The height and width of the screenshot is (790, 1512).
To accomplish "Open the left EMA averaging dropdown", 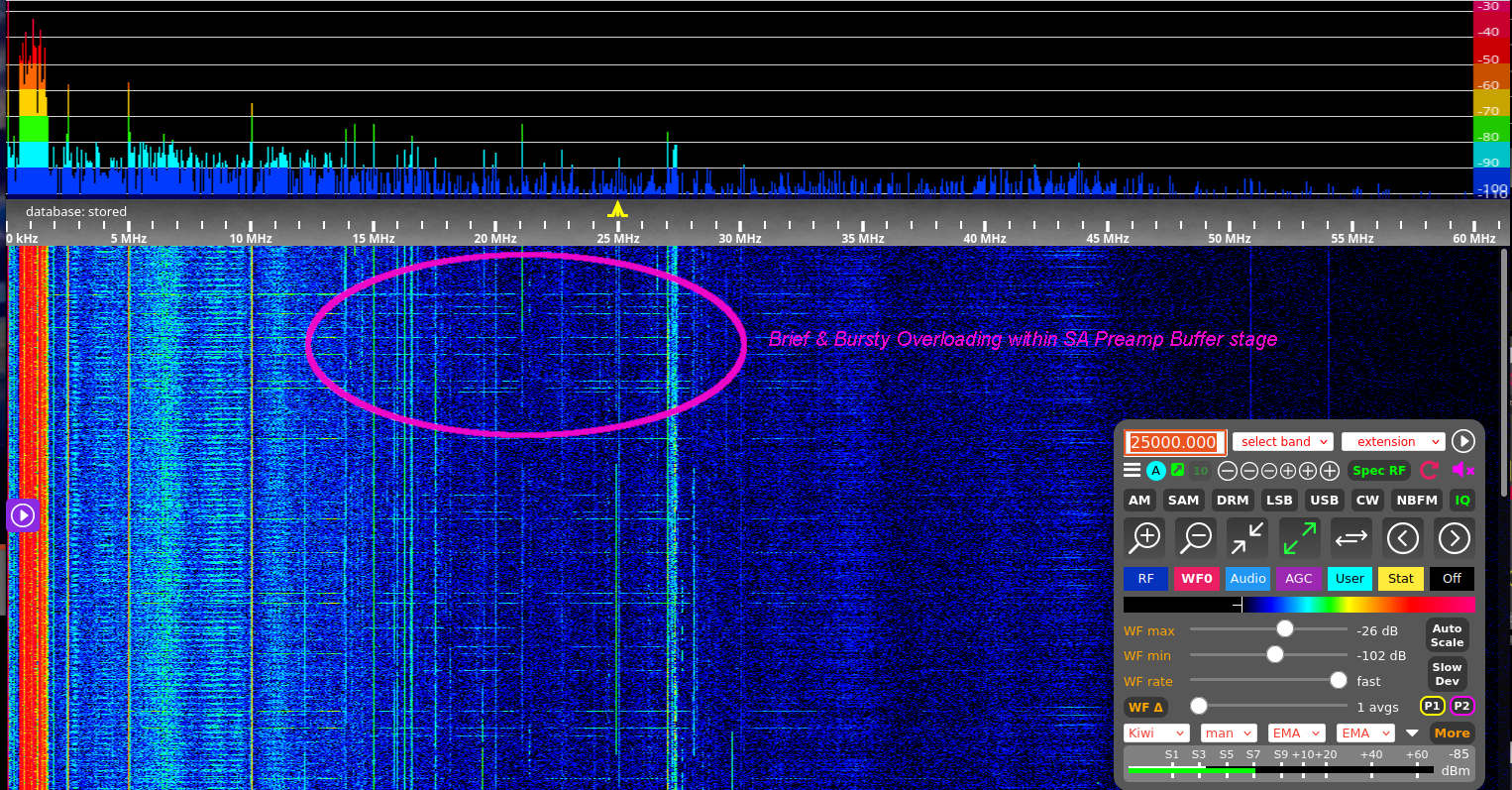I will [1297, 734].
